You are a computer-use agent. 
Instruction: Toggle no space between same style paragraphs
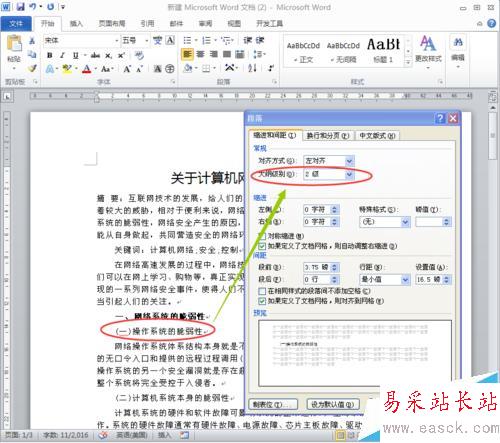point(262,291)
